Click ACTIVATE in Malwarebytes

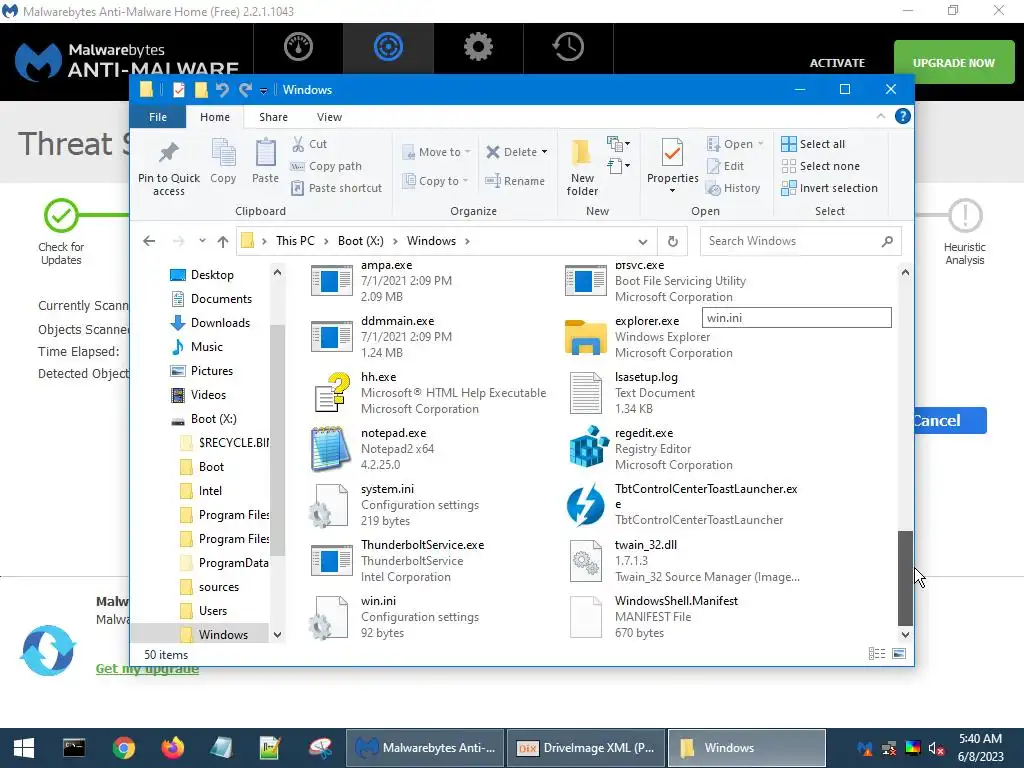coord(837,63)
